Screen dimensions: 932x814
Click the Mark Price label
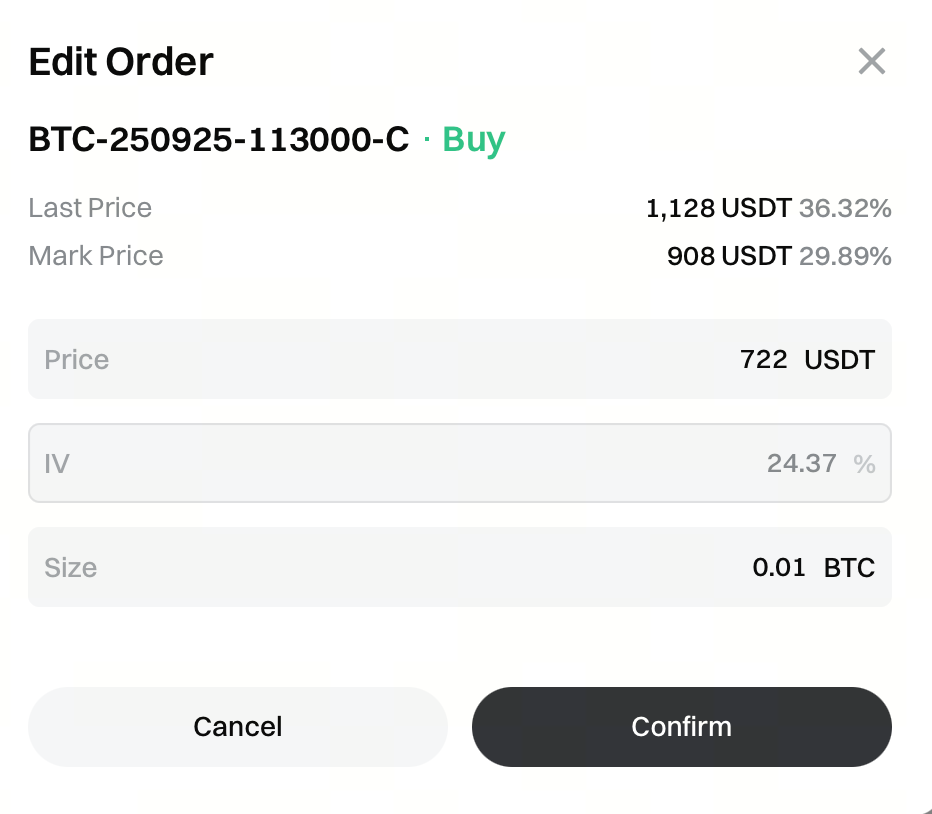[96, 256]
